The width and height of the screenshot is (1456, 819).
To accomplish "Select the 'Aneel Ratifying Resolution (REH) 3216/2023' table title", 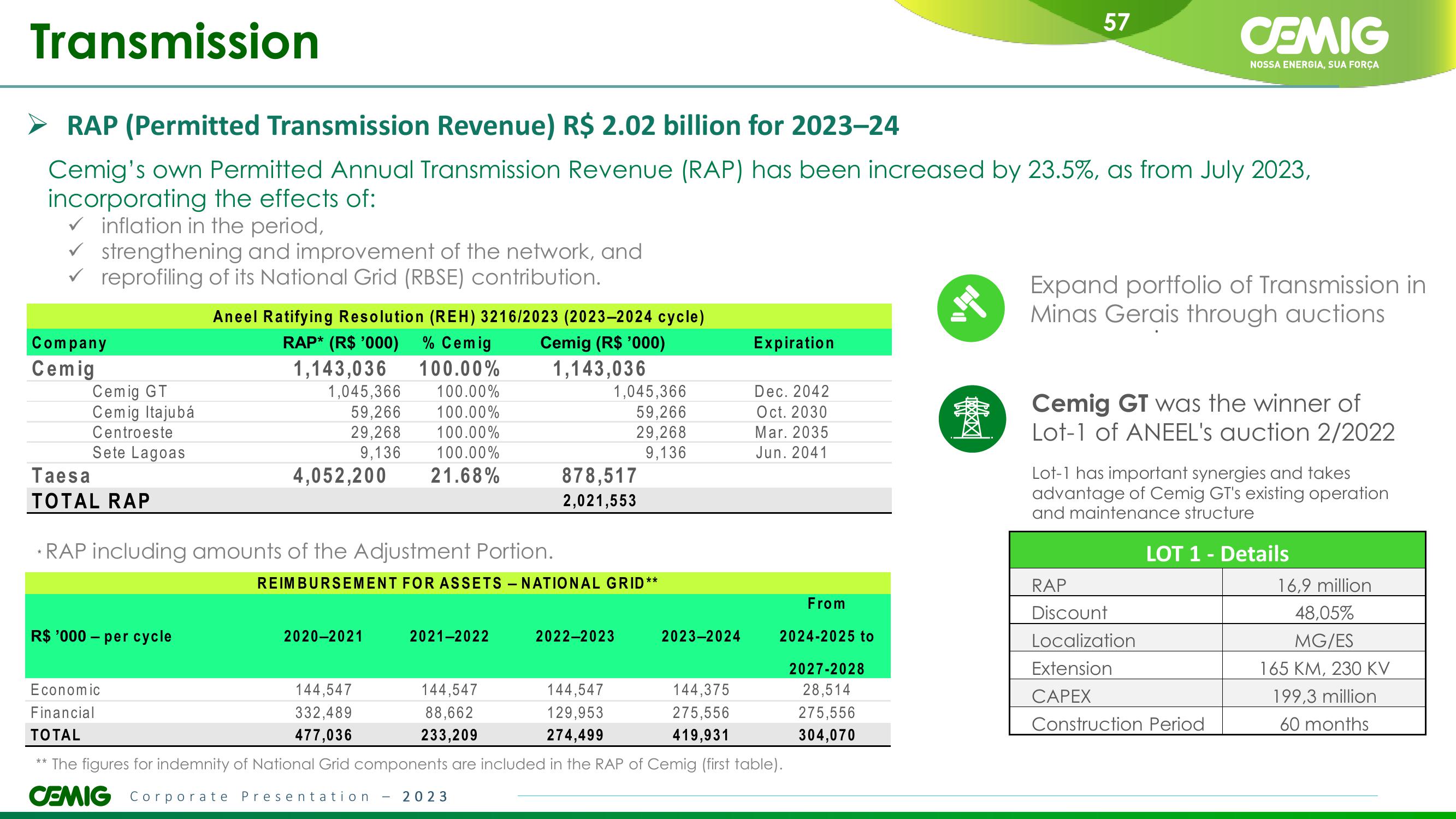I will click(458, 317).
